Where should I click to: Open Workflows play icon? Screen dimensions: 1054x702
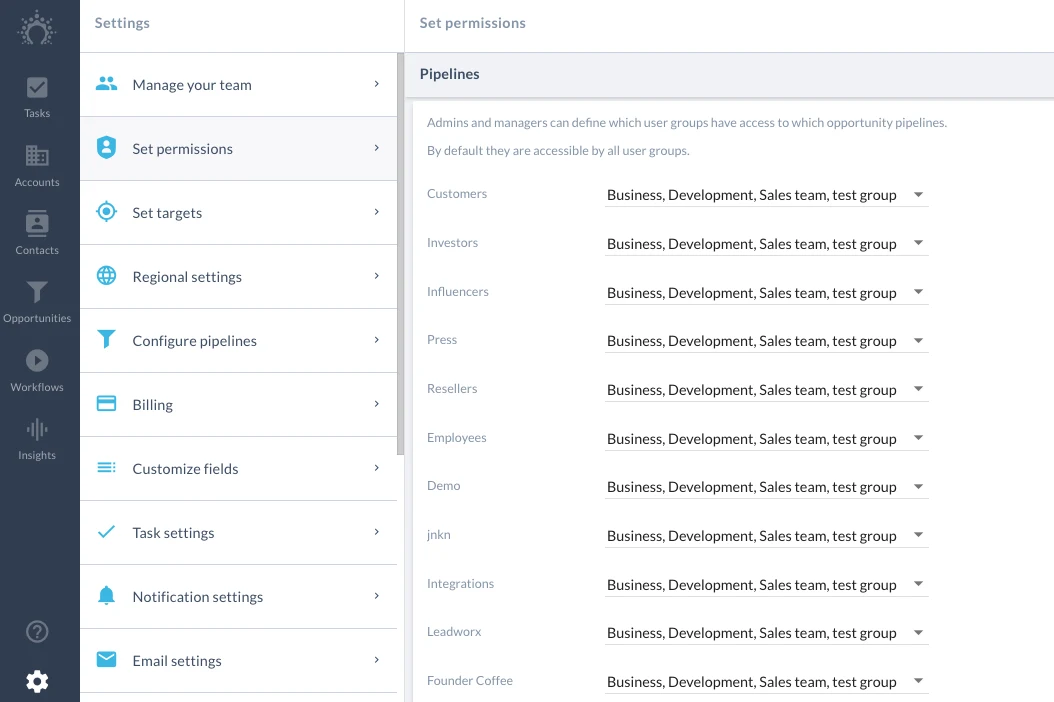(37, 360)
